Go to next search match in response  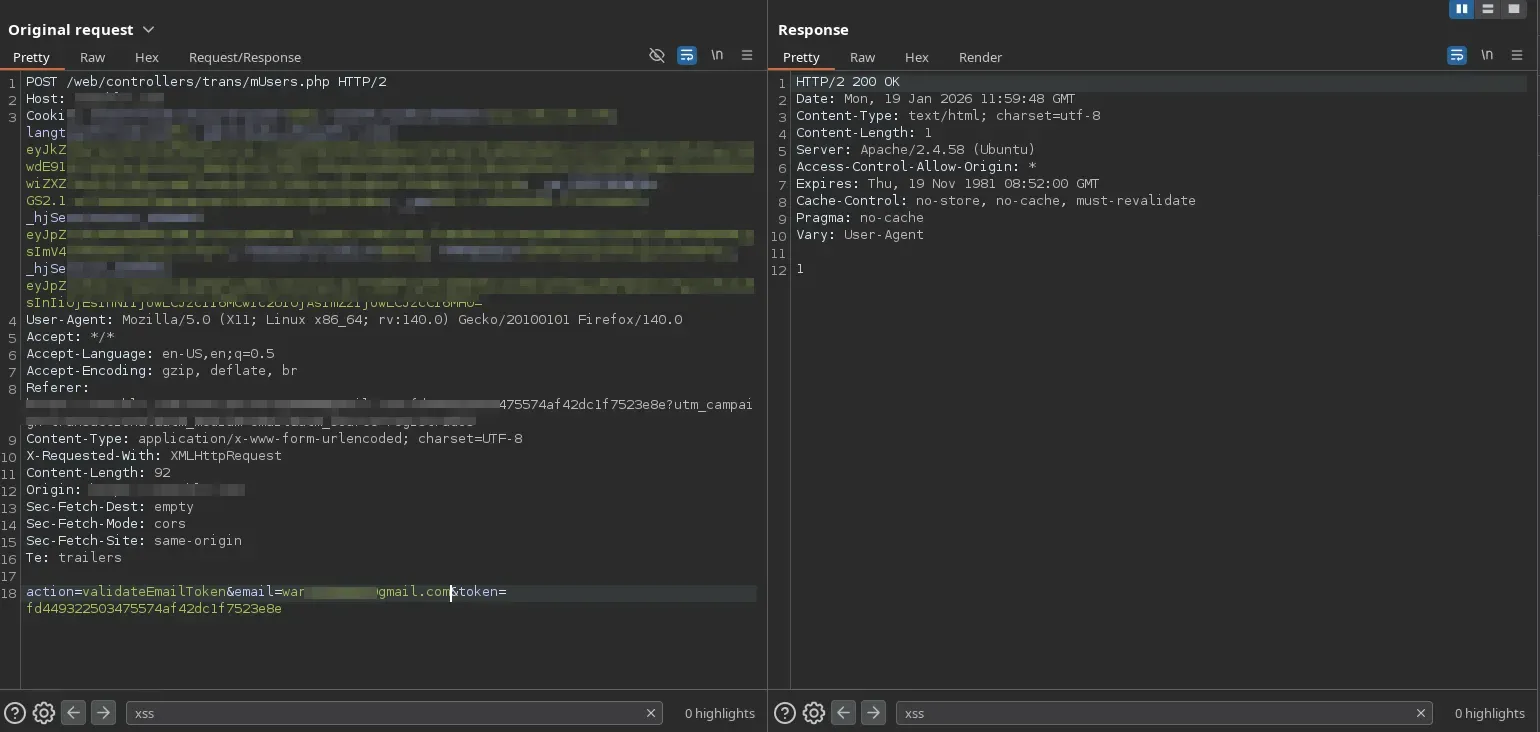click(873, 713)
